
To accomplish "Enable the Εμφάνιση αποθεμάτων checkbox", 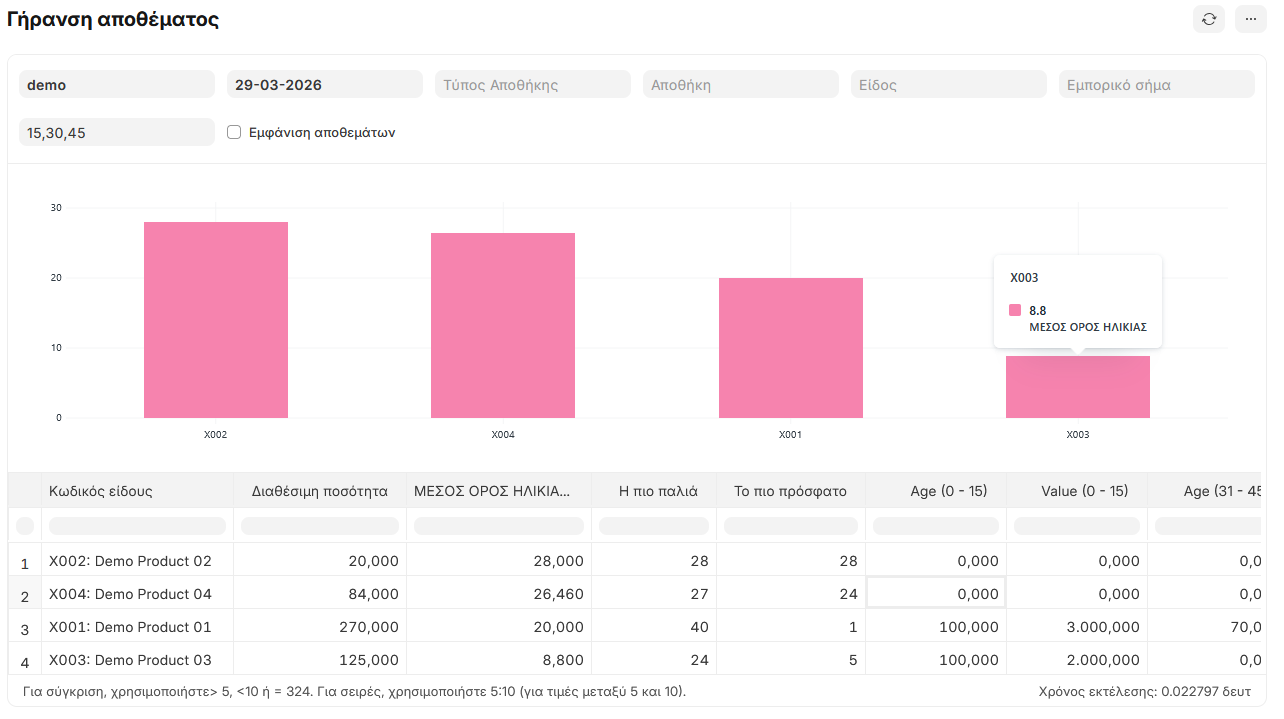I will 234,132.
